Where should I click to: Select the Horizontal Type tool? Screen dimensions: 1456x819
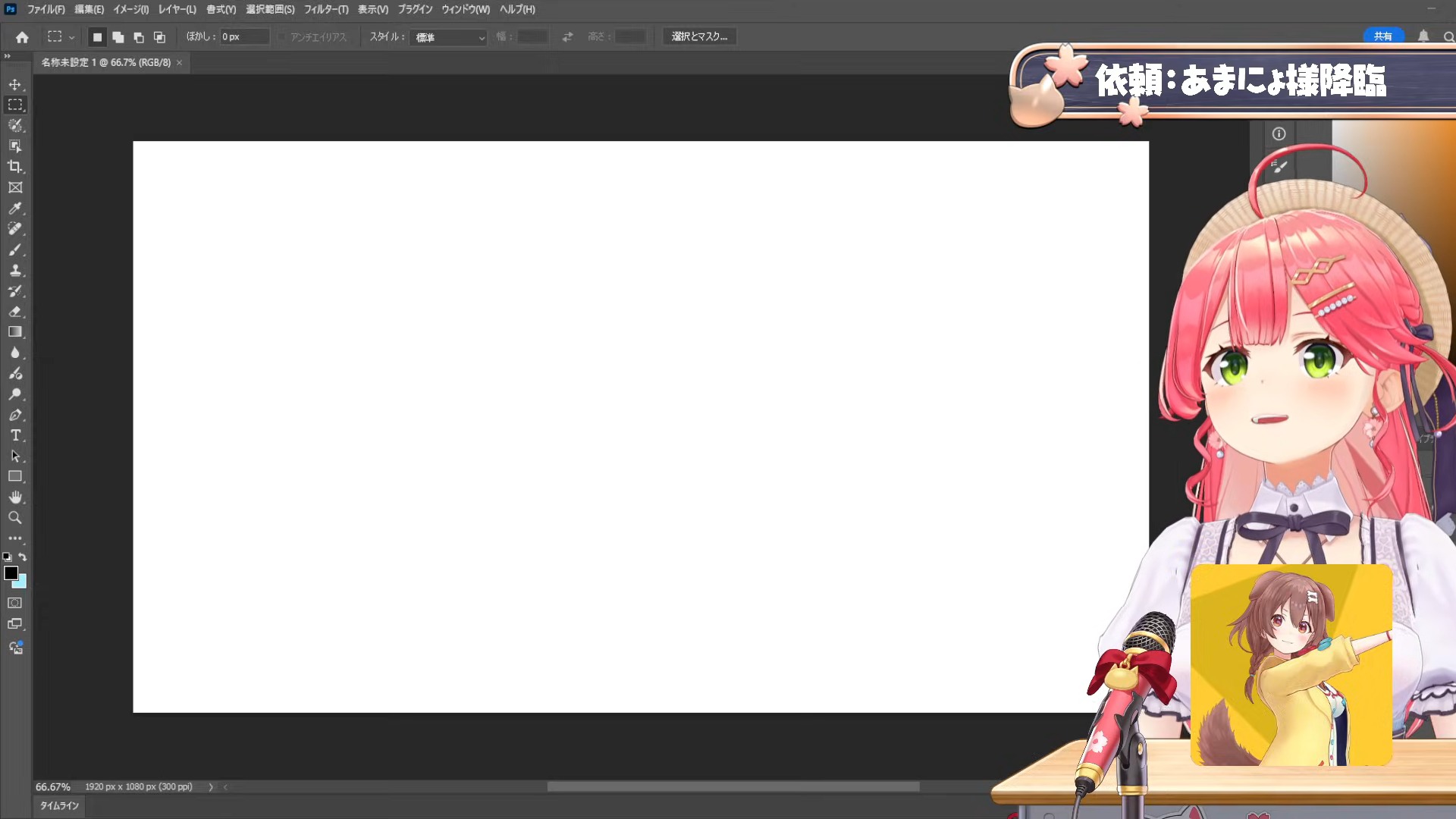[x=15, y=435]
